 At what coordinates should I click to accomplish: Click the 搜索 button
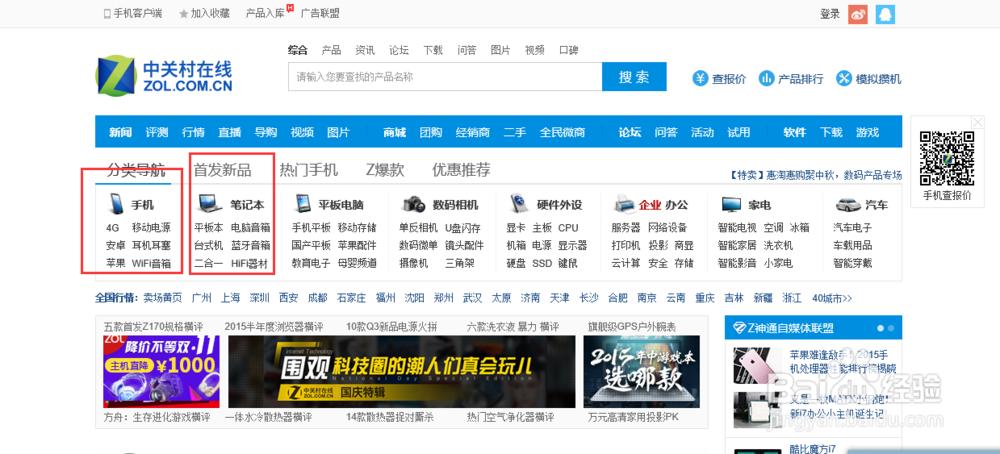pos(634,77)
